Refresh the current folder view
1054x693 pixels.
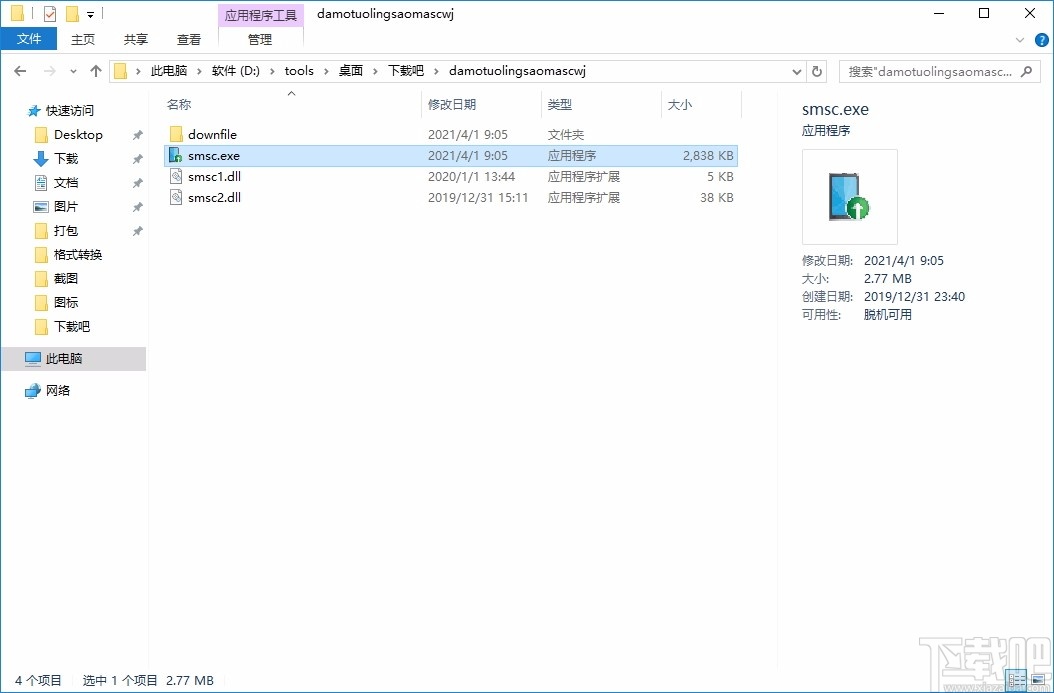click(x=817, y=71)
